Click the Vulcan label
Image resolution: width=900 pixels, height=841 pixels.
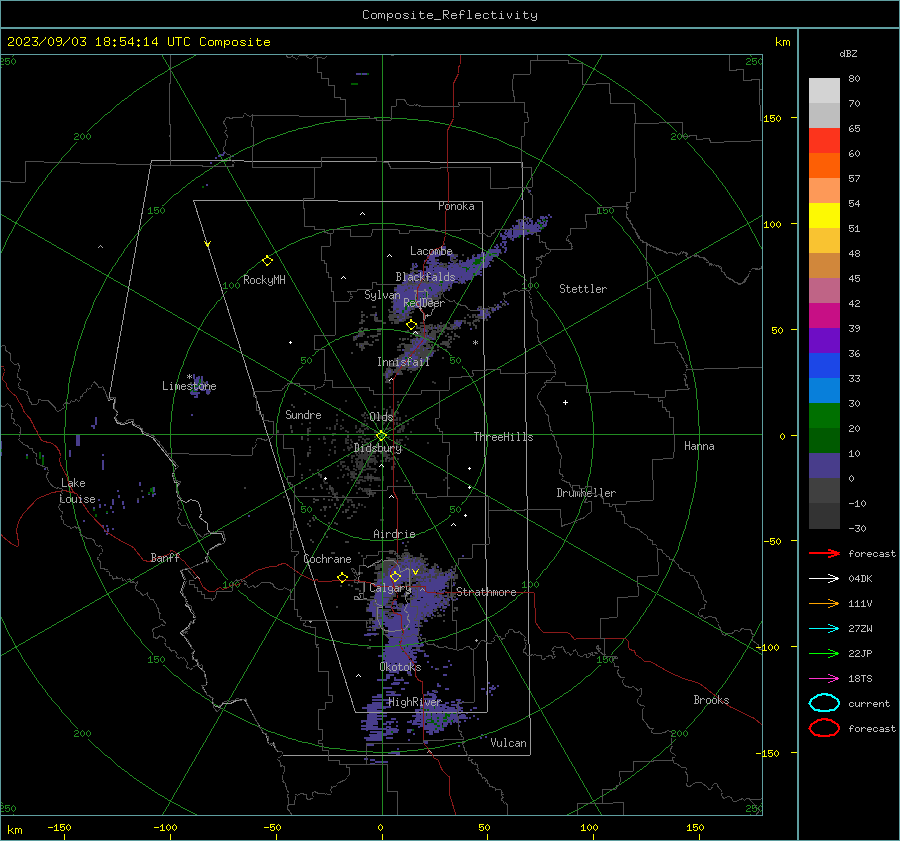[508, 743]
